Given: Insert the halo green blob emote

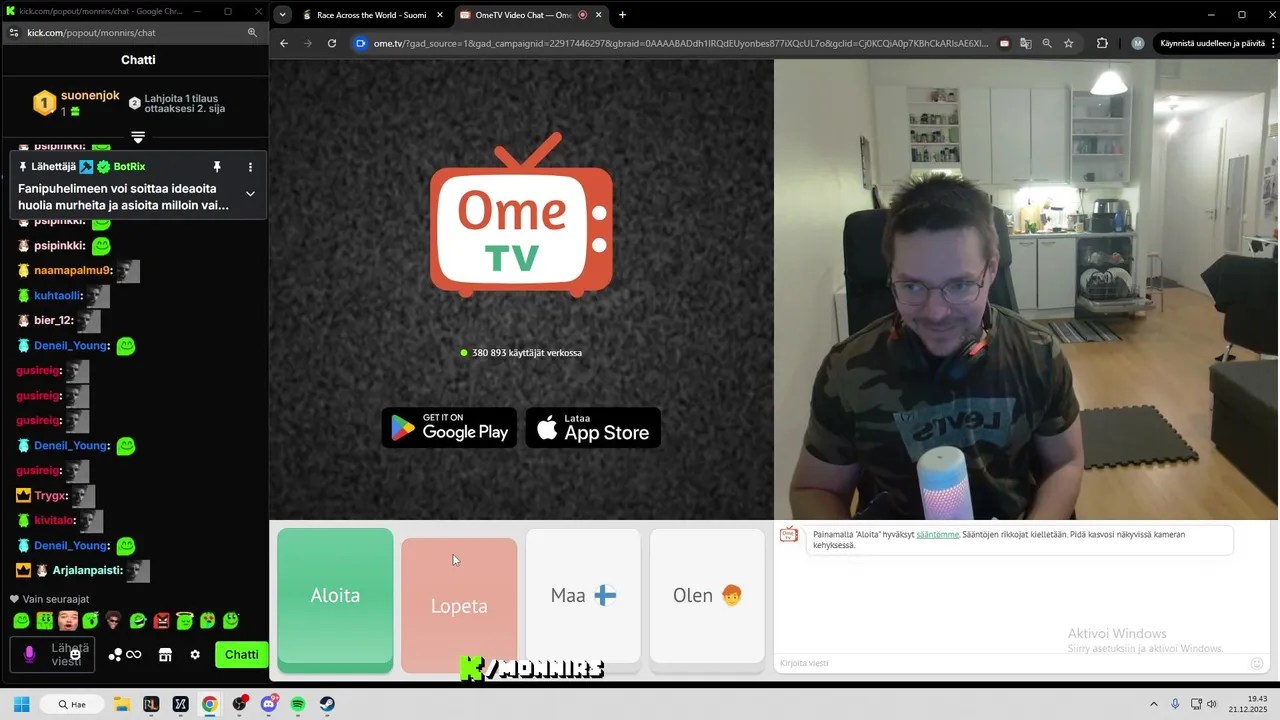Looking at the screenshot, I should tap(184, 621).
